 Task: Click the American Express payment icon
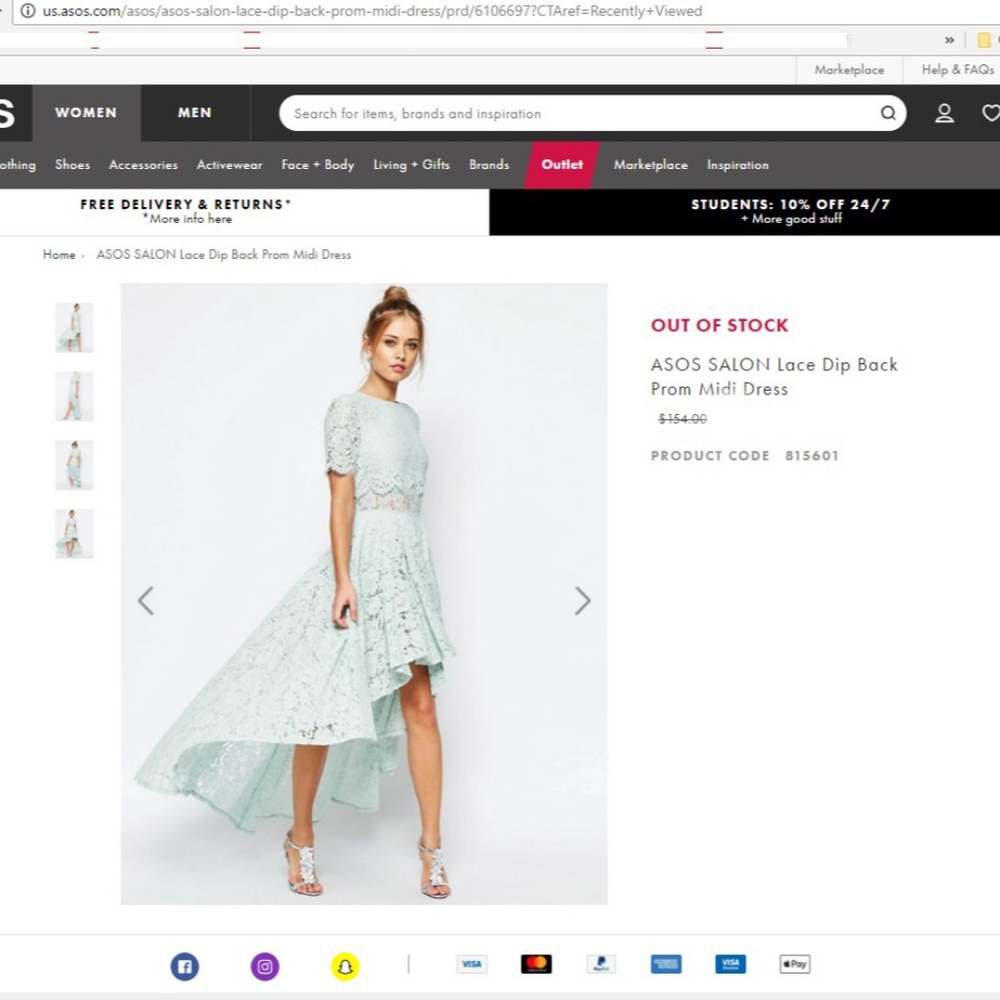(x=666, y=964)
